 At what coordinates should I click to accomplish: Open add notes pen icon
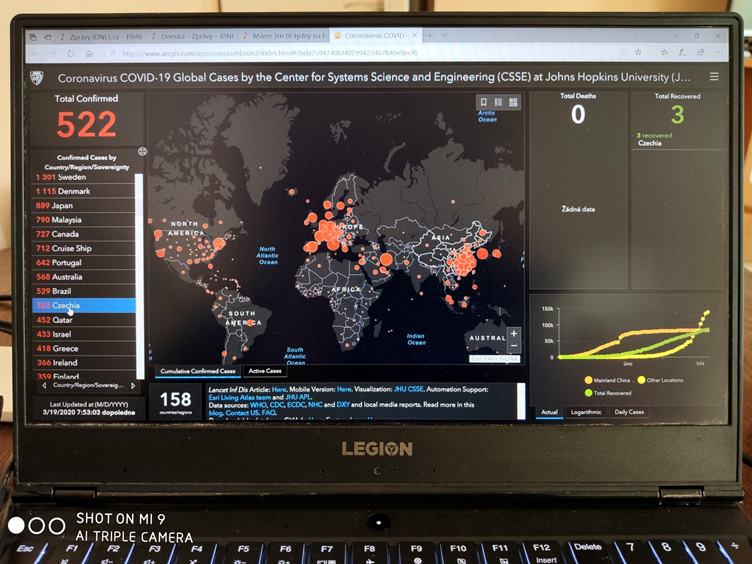683,52
